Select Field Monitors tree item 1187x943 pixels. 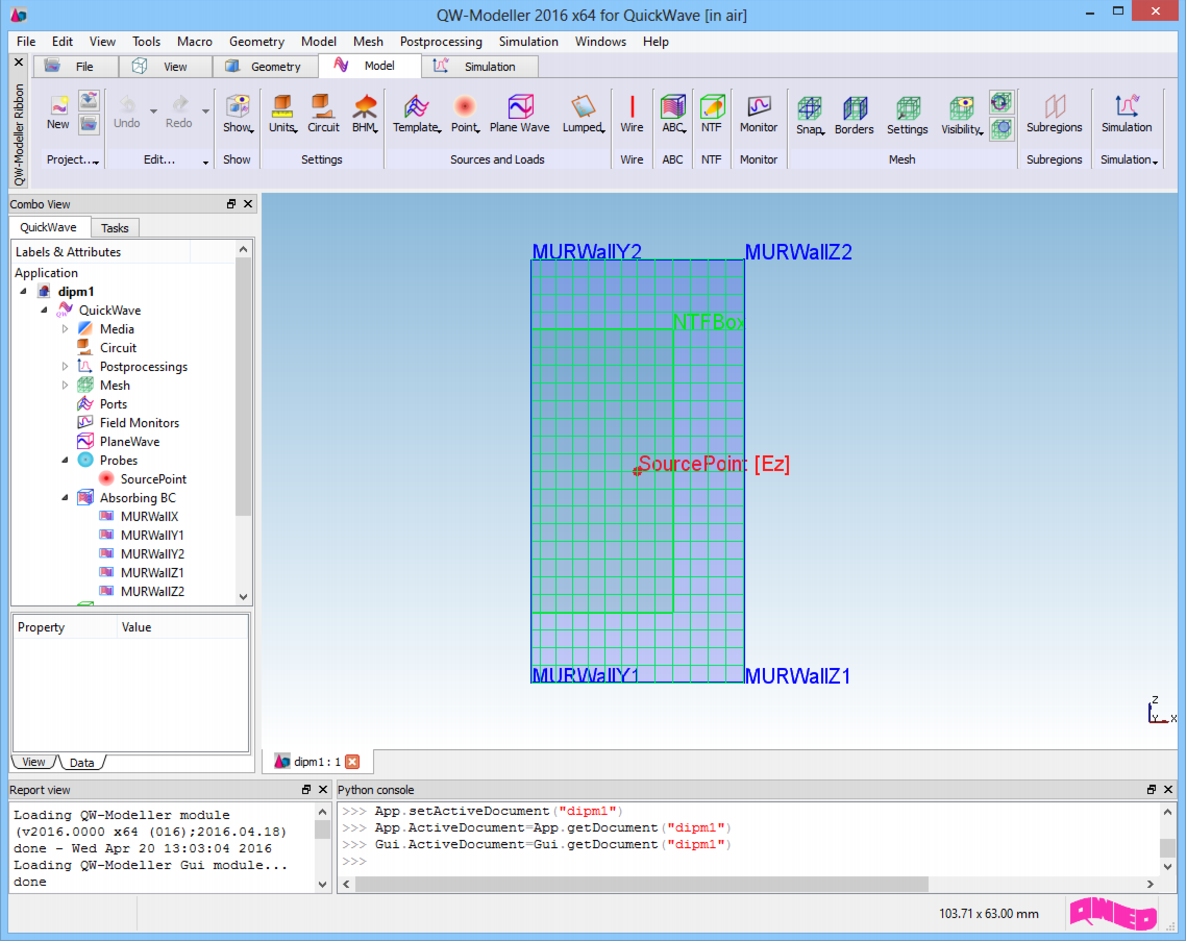tap(139, 423)
